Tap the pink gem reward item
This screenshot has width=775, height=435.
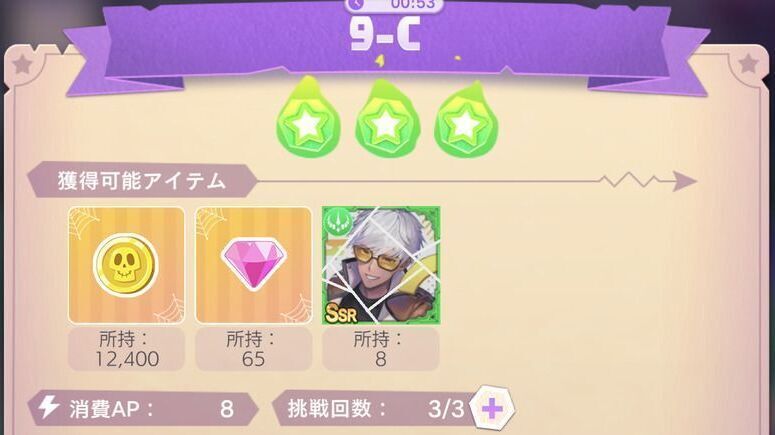pos(254,265)
